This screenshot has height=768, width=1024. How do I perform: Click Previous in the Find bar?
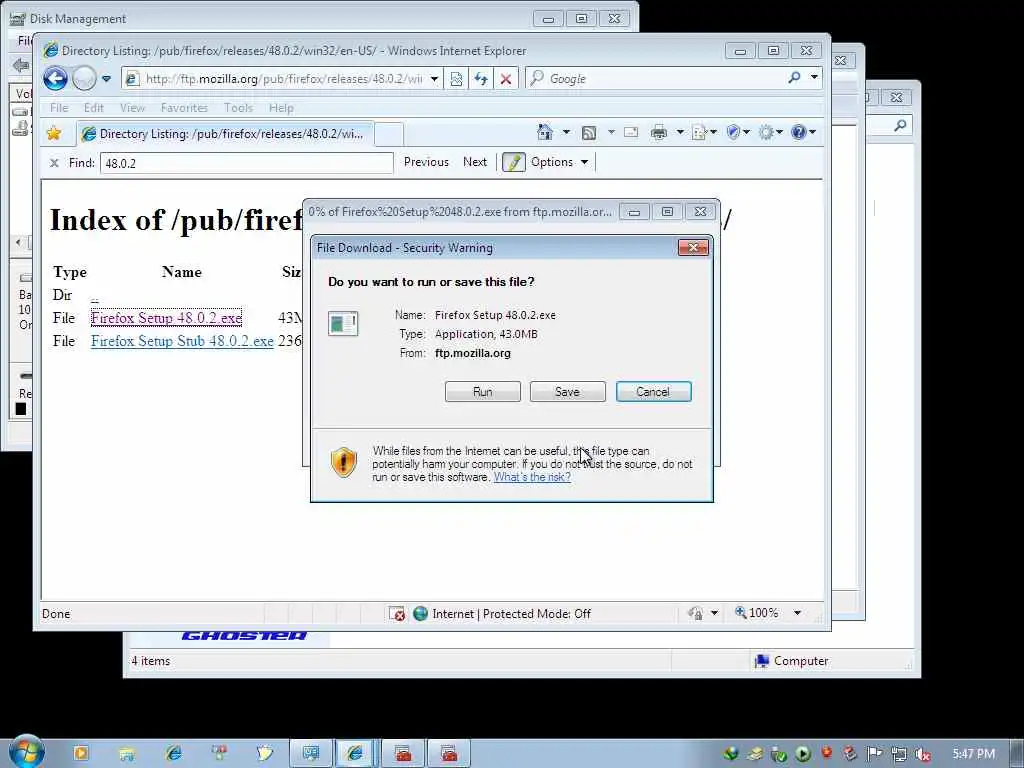pos(426,162)
